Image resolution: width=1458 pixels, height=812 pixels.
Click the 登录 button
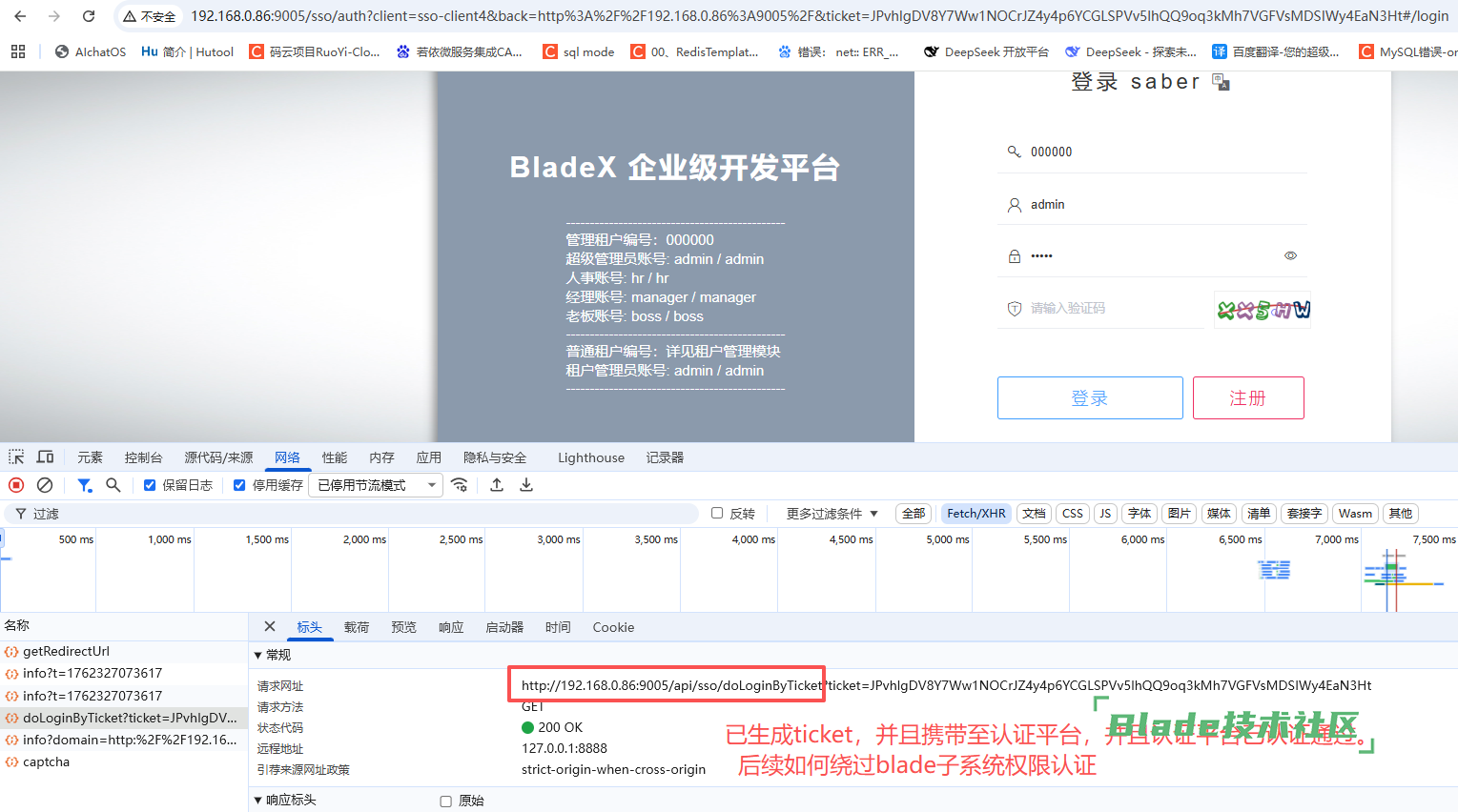pos(1089,397)
